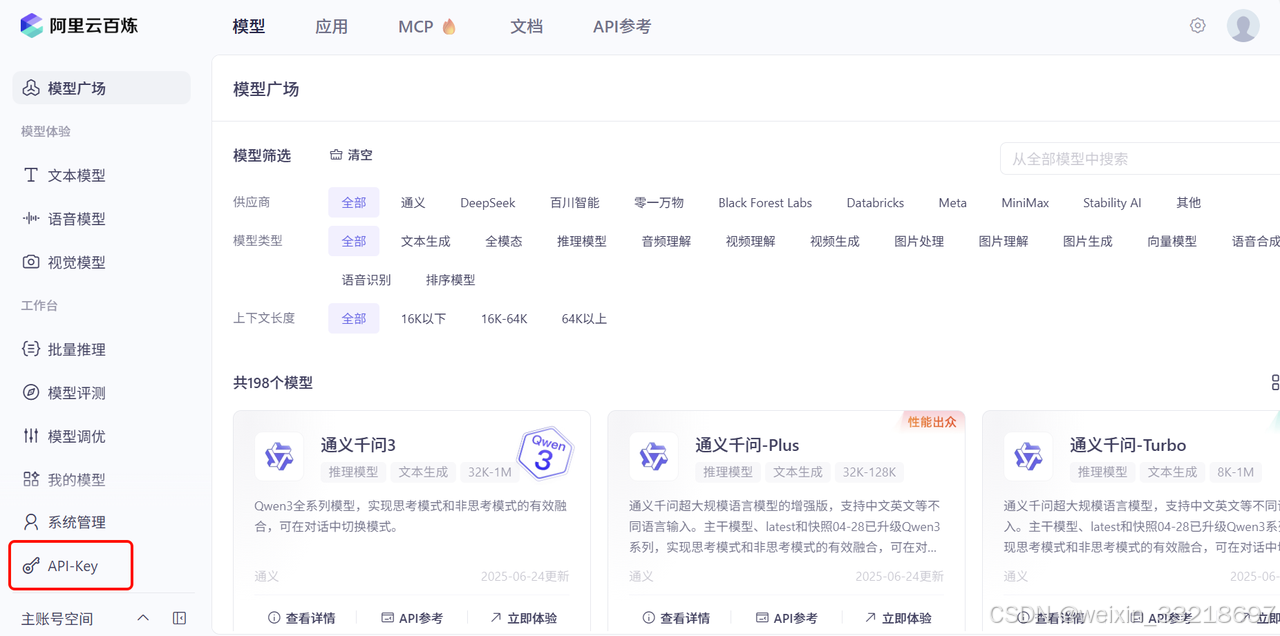Click 清空 to clear filters
The image size is (1280, 636).
tap(360, 155)
